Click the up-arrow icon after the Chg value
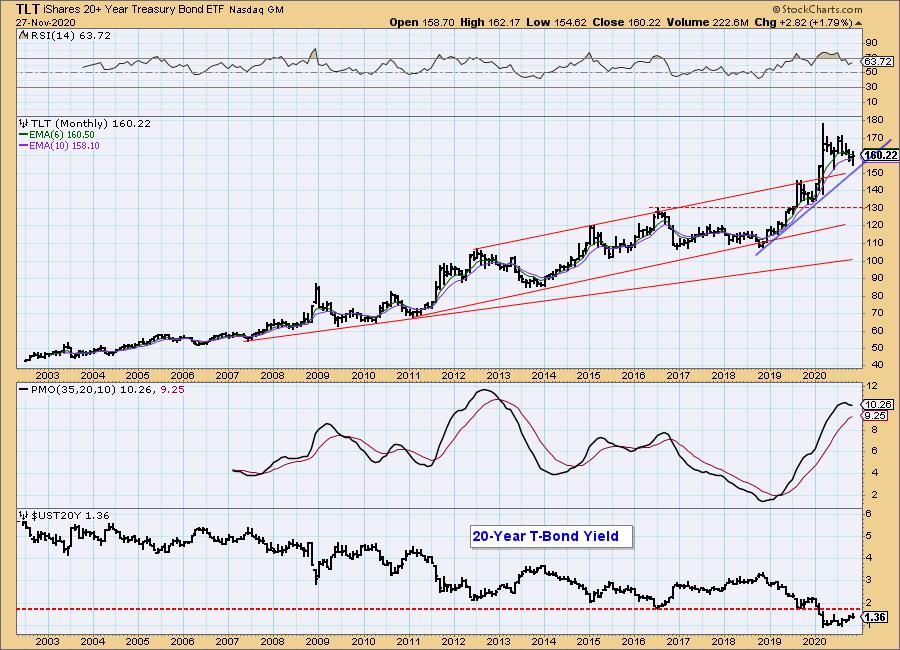Viewport: 900px width, 650px height. (858, 24)
